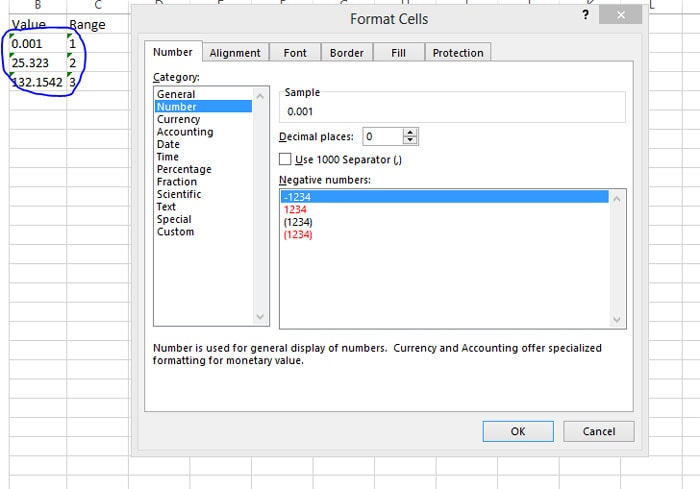The width and height of the screenshot is (700, 489).
Task: Open the Font tab
Action: 295,53
